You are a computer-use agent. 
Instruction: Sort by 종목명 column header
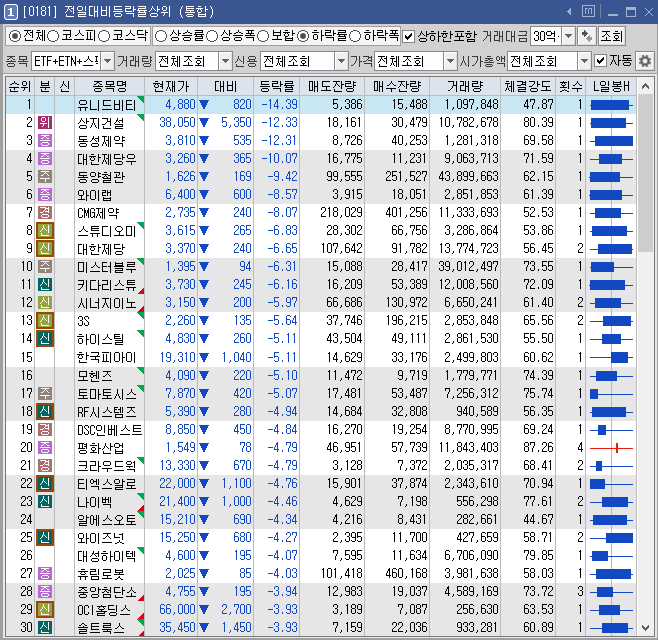110,86
